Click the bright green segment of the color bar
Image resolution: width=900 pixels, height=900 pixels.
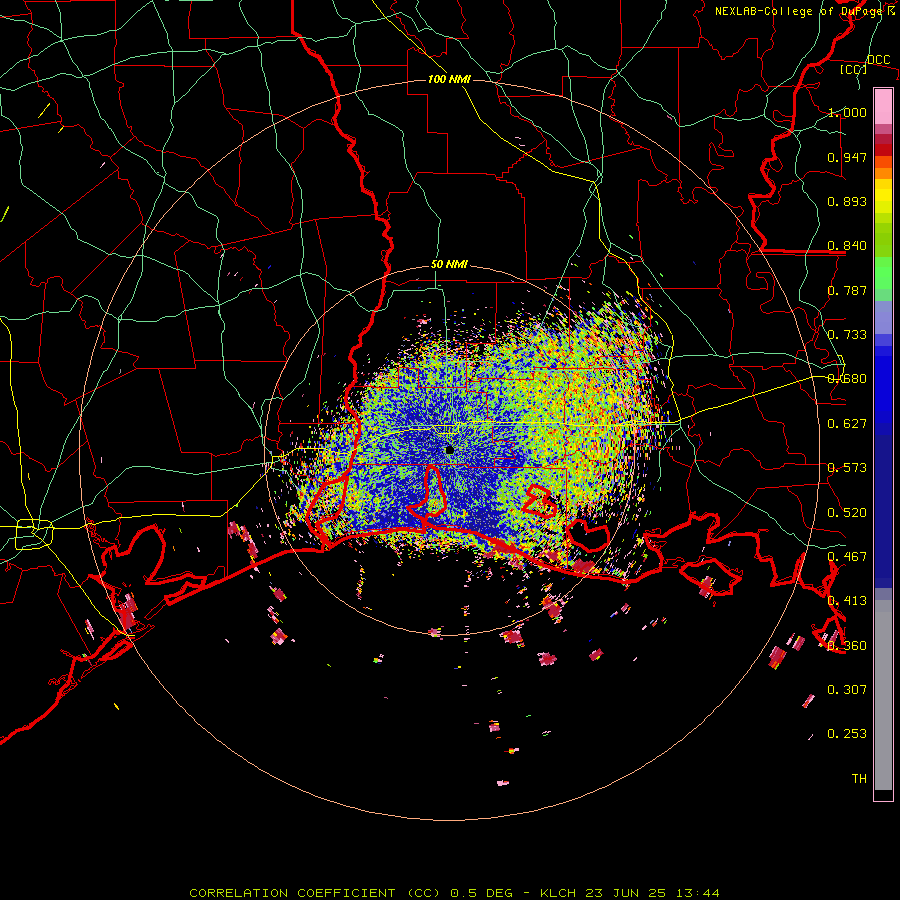pyautogui.click(x=883, y=273)
